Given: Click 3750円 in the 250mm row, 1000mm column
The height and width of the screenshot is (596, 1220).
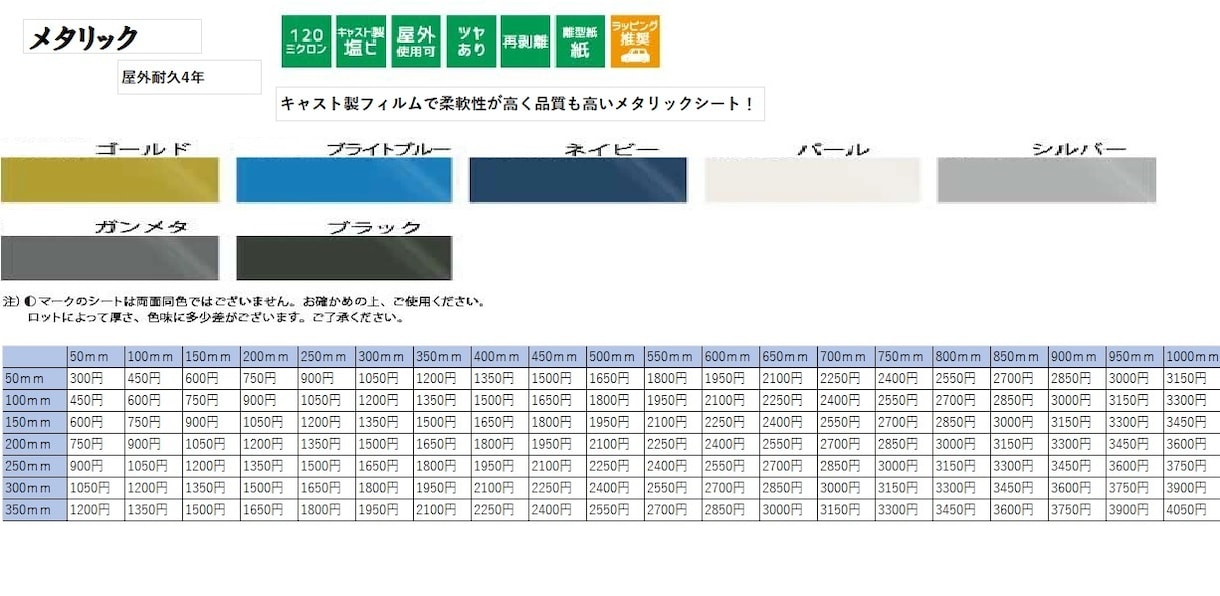Looking at the screenshot, I should click(x=1192, y=466).
